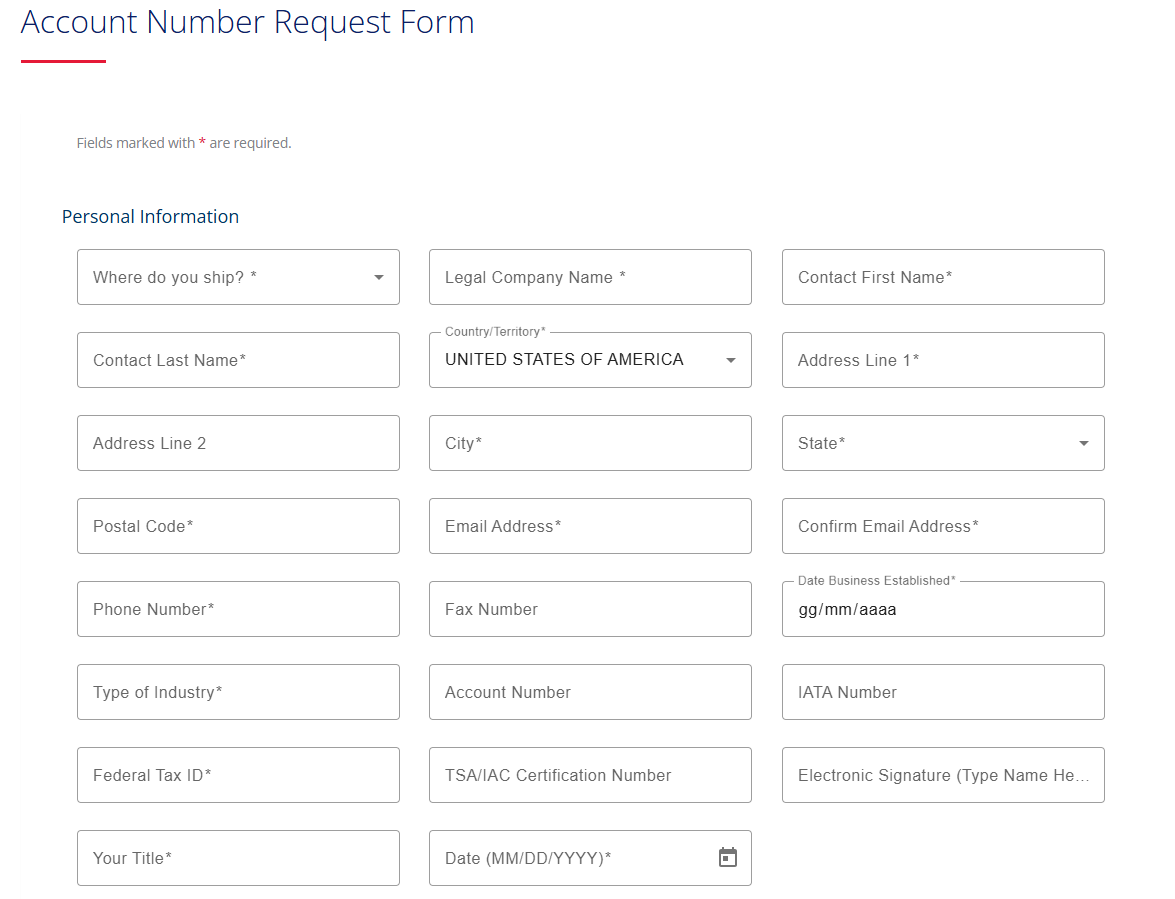Select the TSA/IAC Certification Number field
This screenshot has height=899, width=1175.
590,775
